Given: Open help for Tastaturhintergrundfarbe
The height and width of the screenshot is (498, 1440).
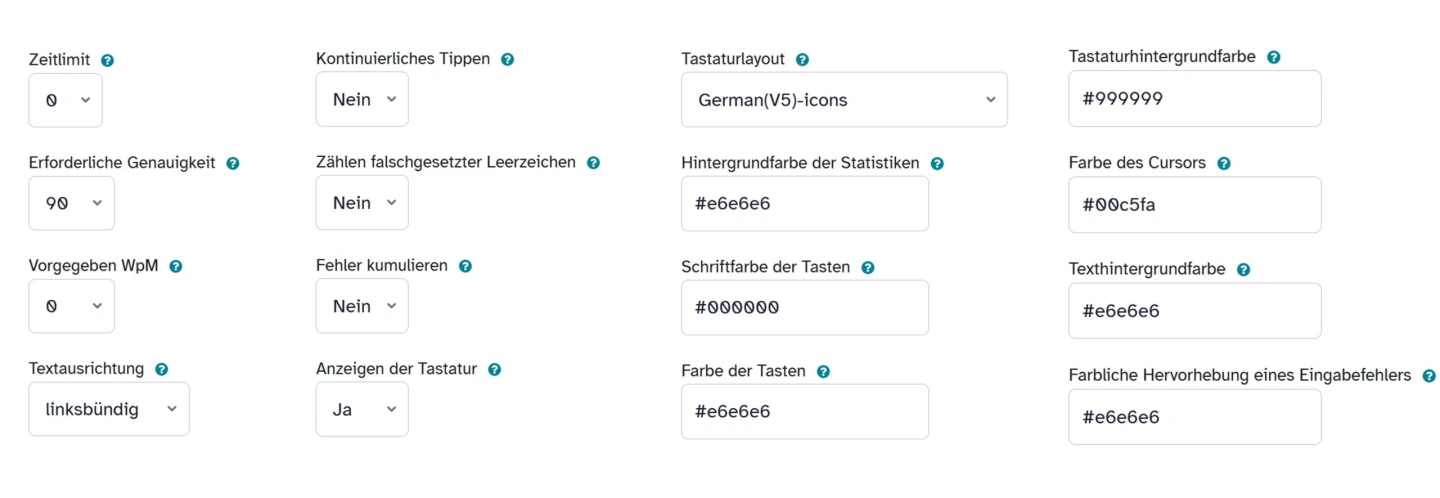Looking at the screenshot, I should [1274, 57].
